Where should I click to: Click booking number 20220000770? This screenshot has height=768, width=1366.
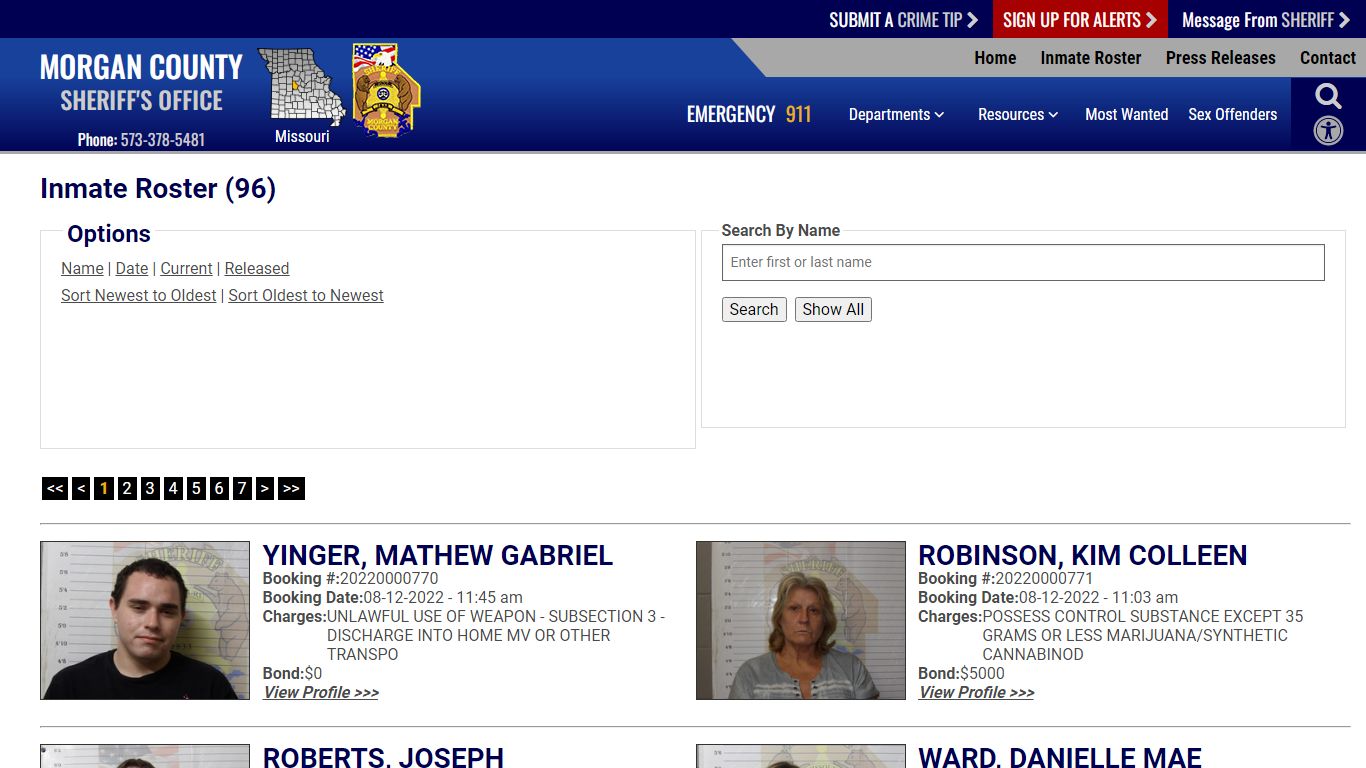point(389,578)
